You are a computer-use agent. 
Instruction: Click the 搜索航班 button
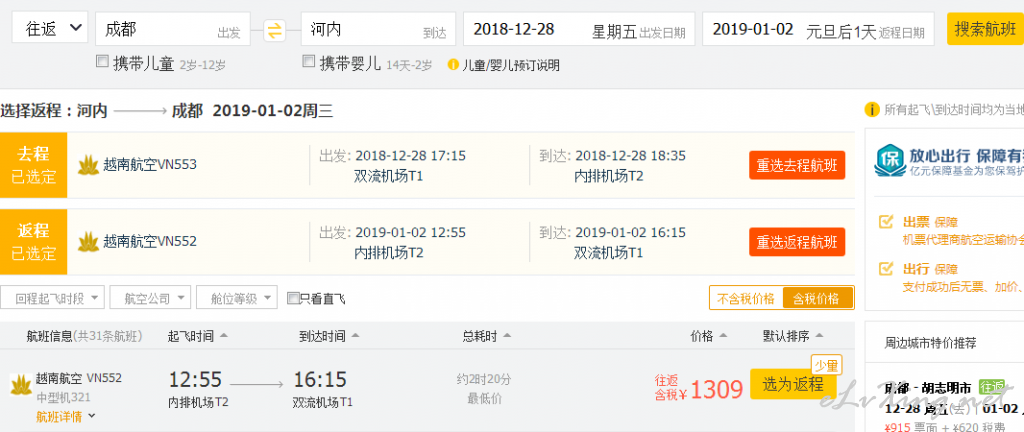[x=985, y=29]
